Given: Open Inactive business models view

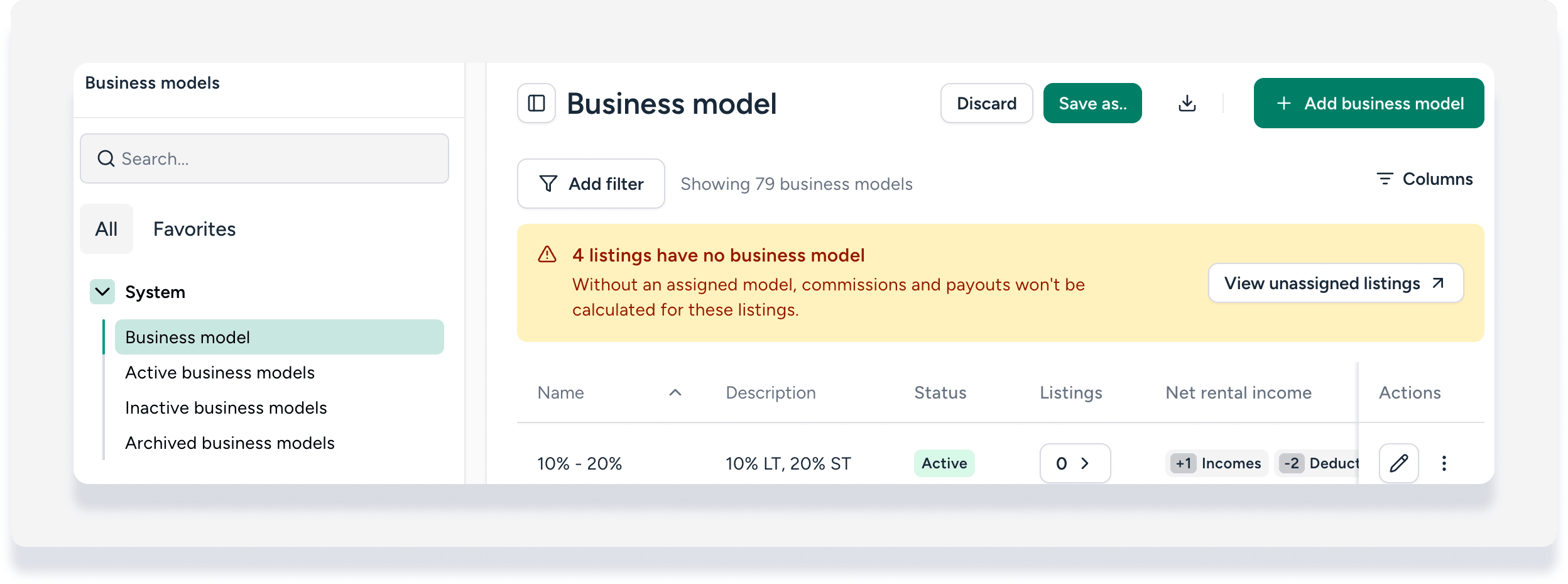Looking at the screenshot, I should coord(226,407).
